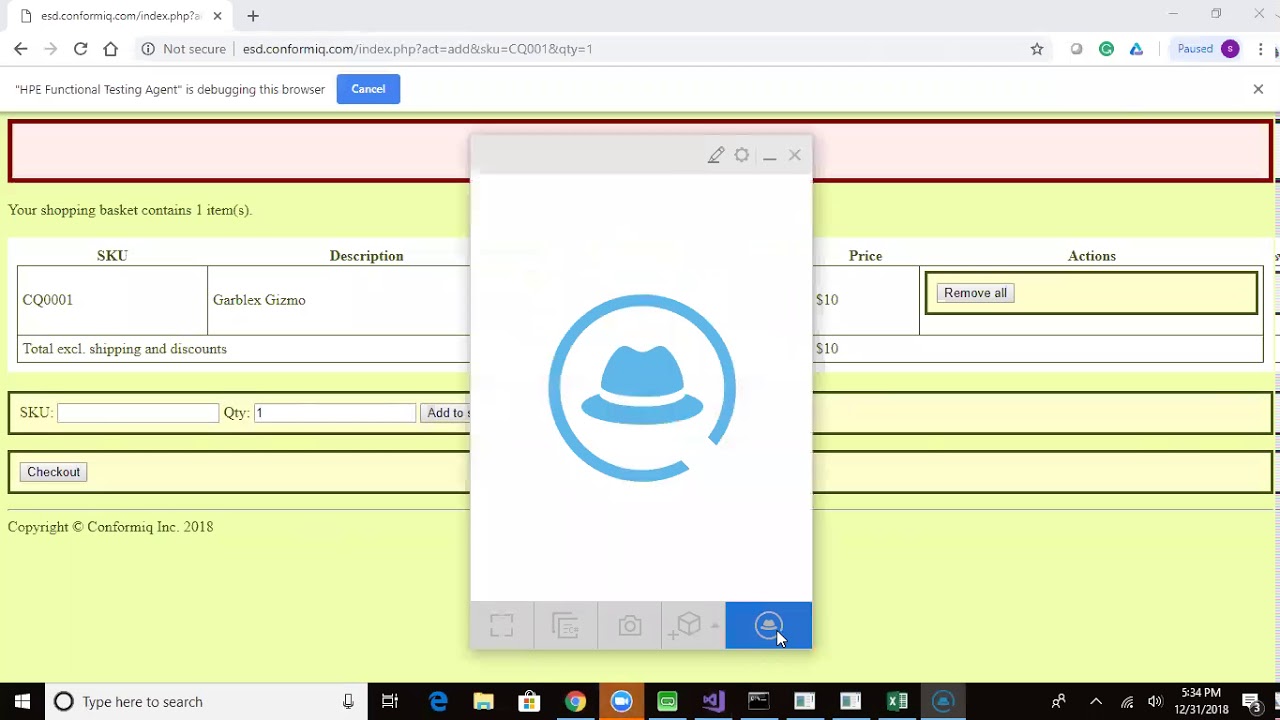Viewport: 1280px width, 720px height.
Task: Open Excel from the taskbar
Action: click(x=897, y=701)
